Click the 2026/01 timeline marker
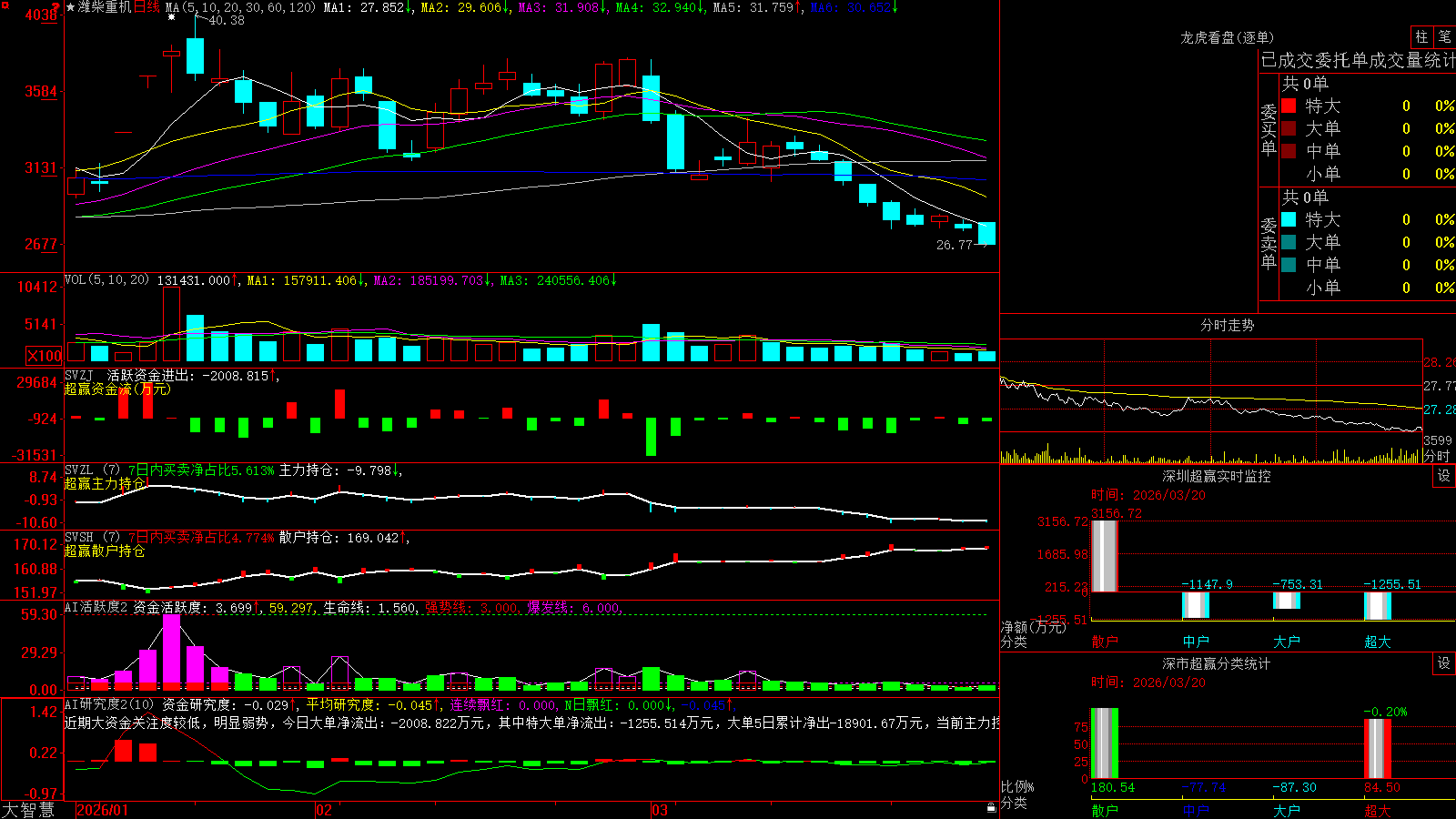The height and width of the screenshot is (819, 1456). pos(103,810)
